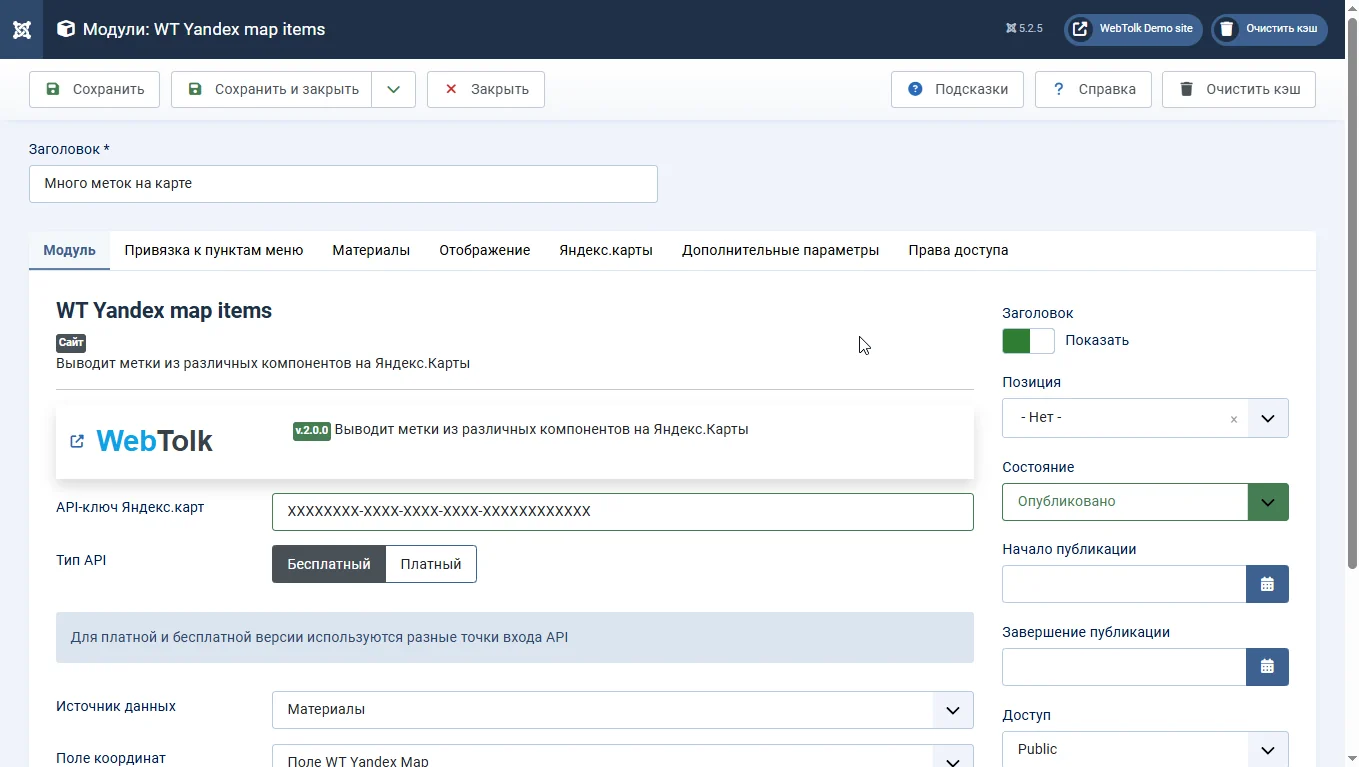Screen dimensions: 1359x767
Task: Click the Заголовок title input field
Action: 343,184
